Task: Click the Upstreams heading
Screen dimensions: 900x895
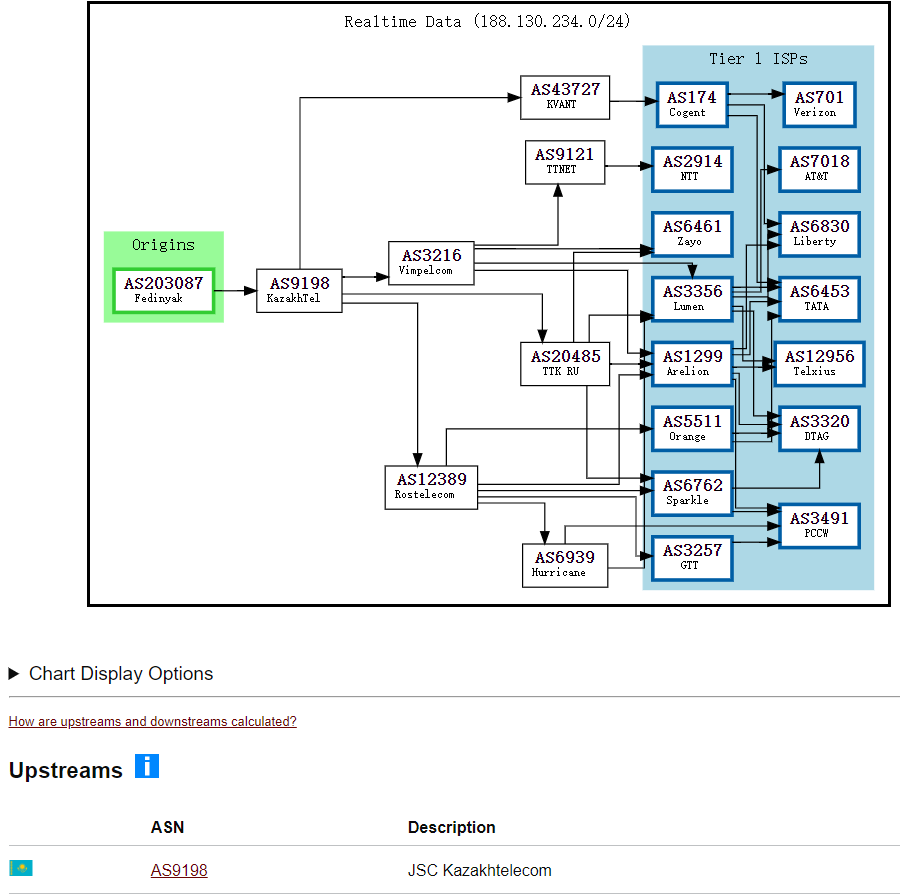Action: click(66, 770)
